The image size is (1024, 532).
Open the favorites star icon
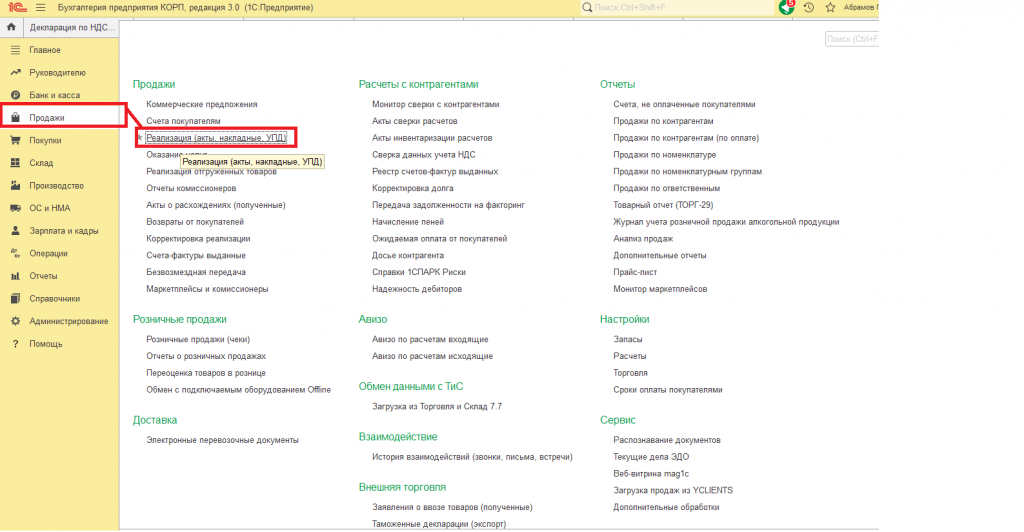[830, 7]
